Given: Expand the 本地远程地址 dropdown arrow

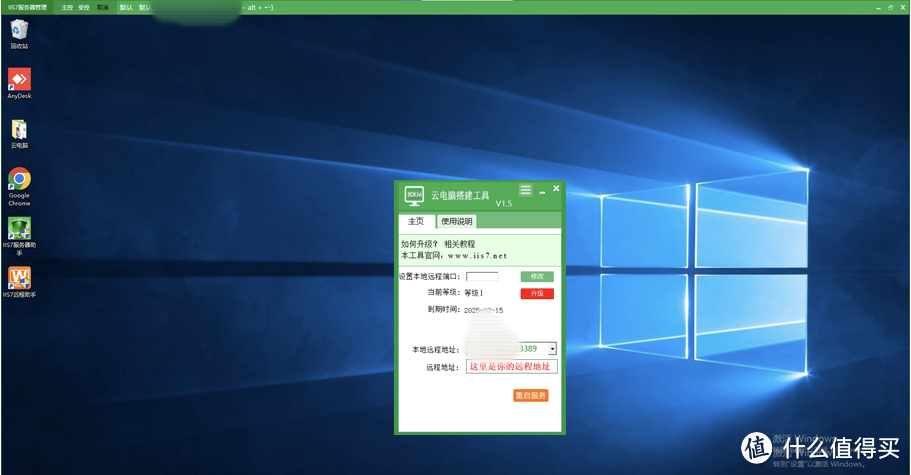Looking at the screenshot, I should click(x=552, y=349).
